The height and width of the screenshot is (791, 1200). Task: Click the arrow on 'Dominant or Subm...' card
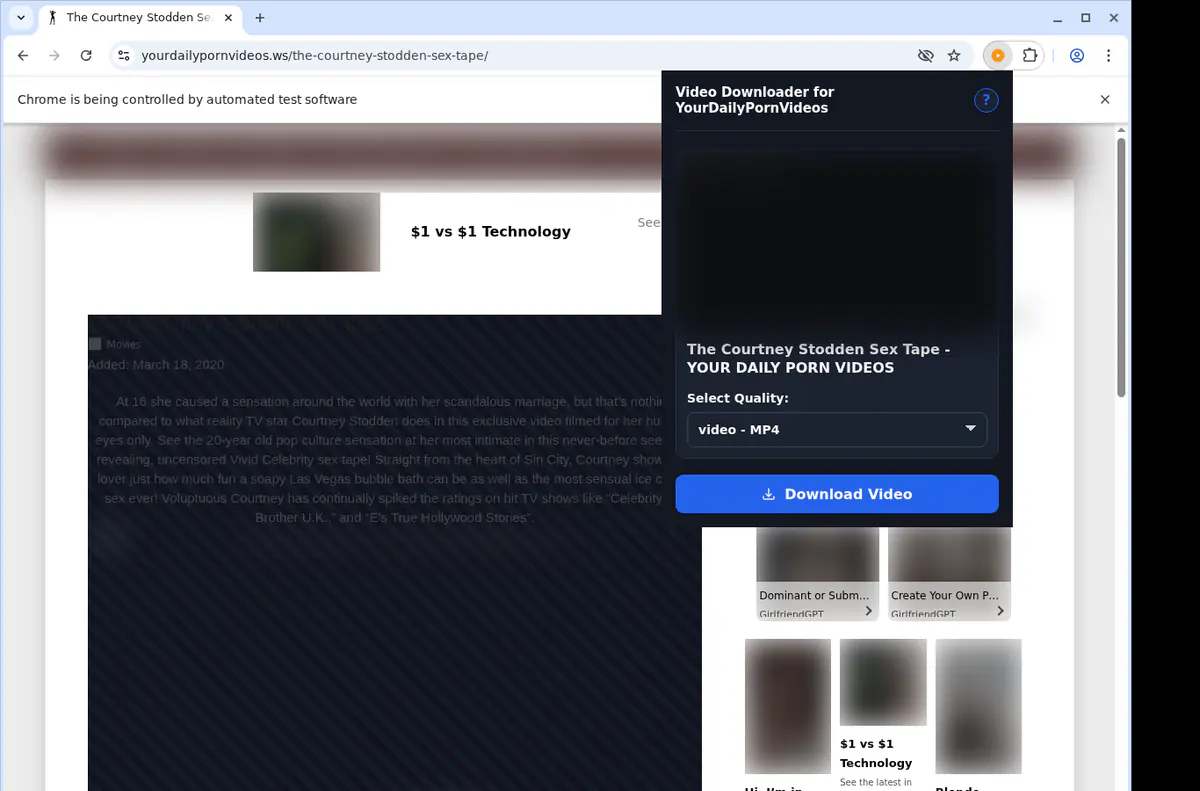[x=868, y=610]
